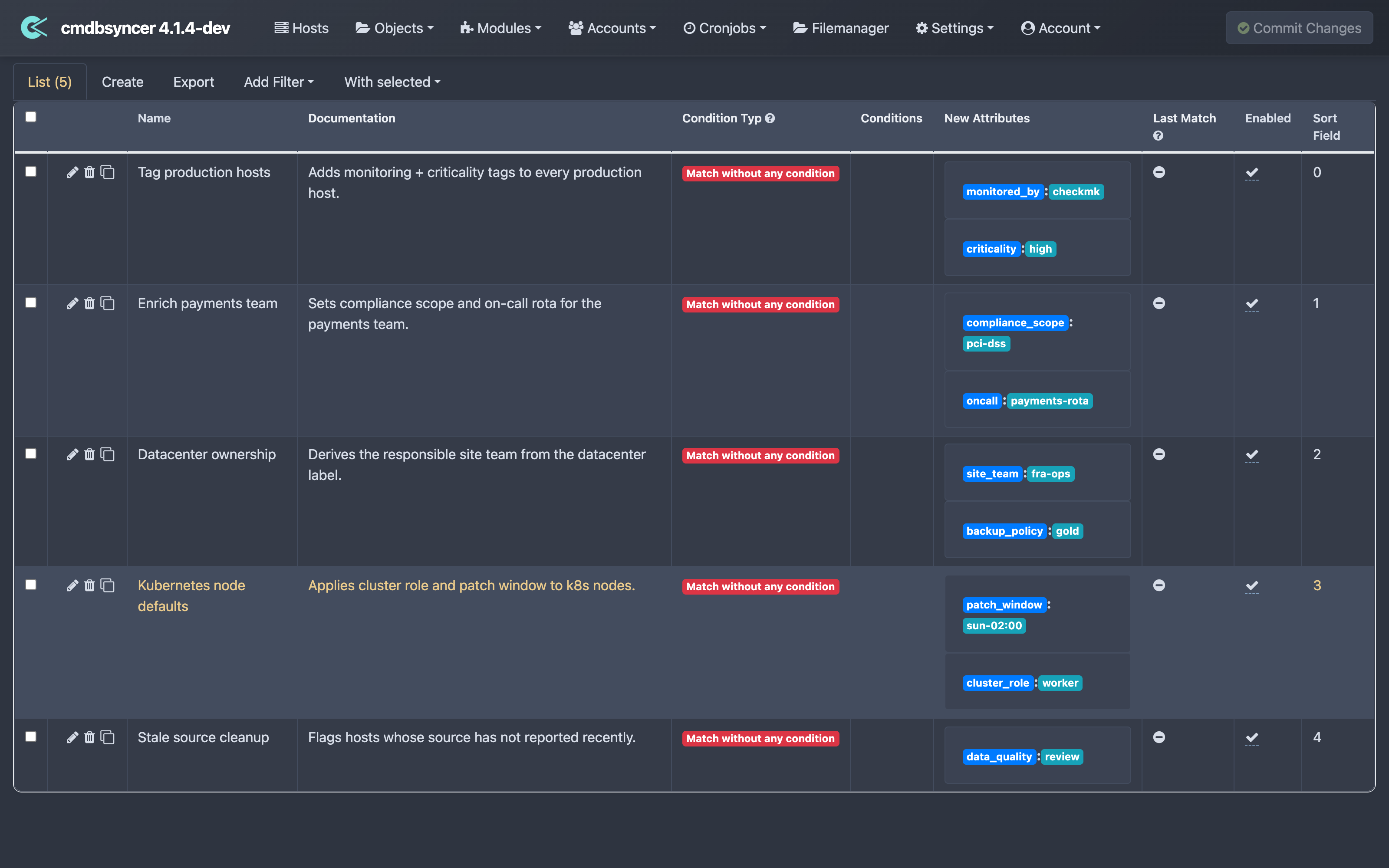Open the Export tab

(194, 82)
